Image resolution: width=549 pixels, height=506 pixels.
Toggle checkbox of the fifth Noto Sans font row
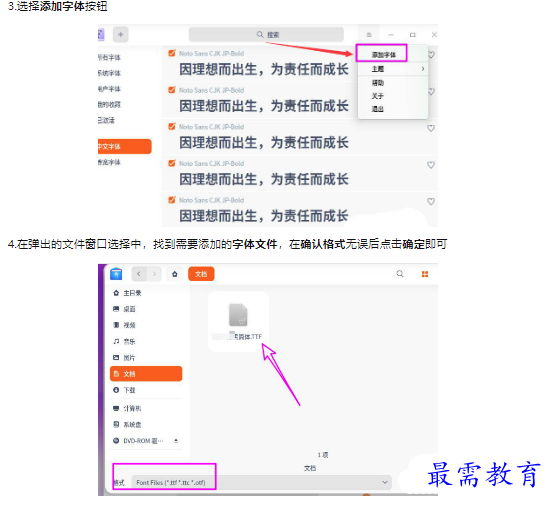172,200
